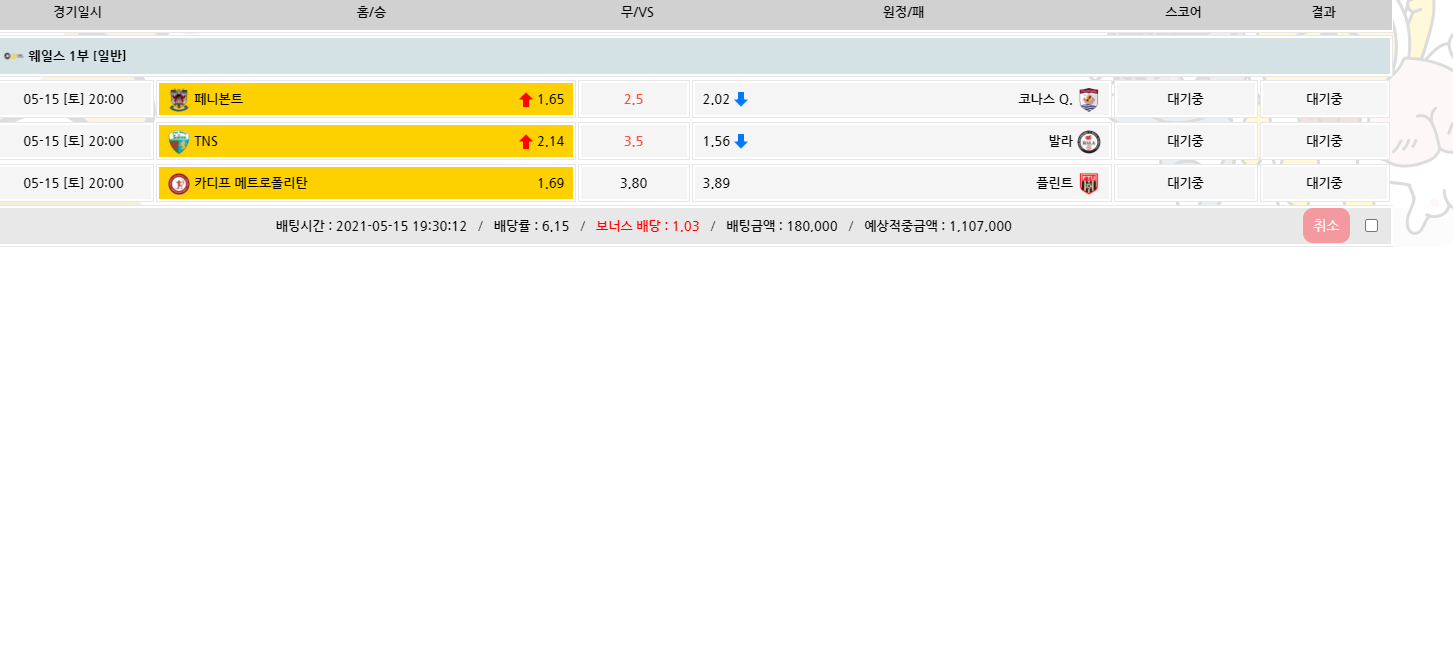Image resolution: width=1453 pixels, height=648 pixels.
Task: Click the 2.5 handicap value cell
Action: [x=633, y=99]
